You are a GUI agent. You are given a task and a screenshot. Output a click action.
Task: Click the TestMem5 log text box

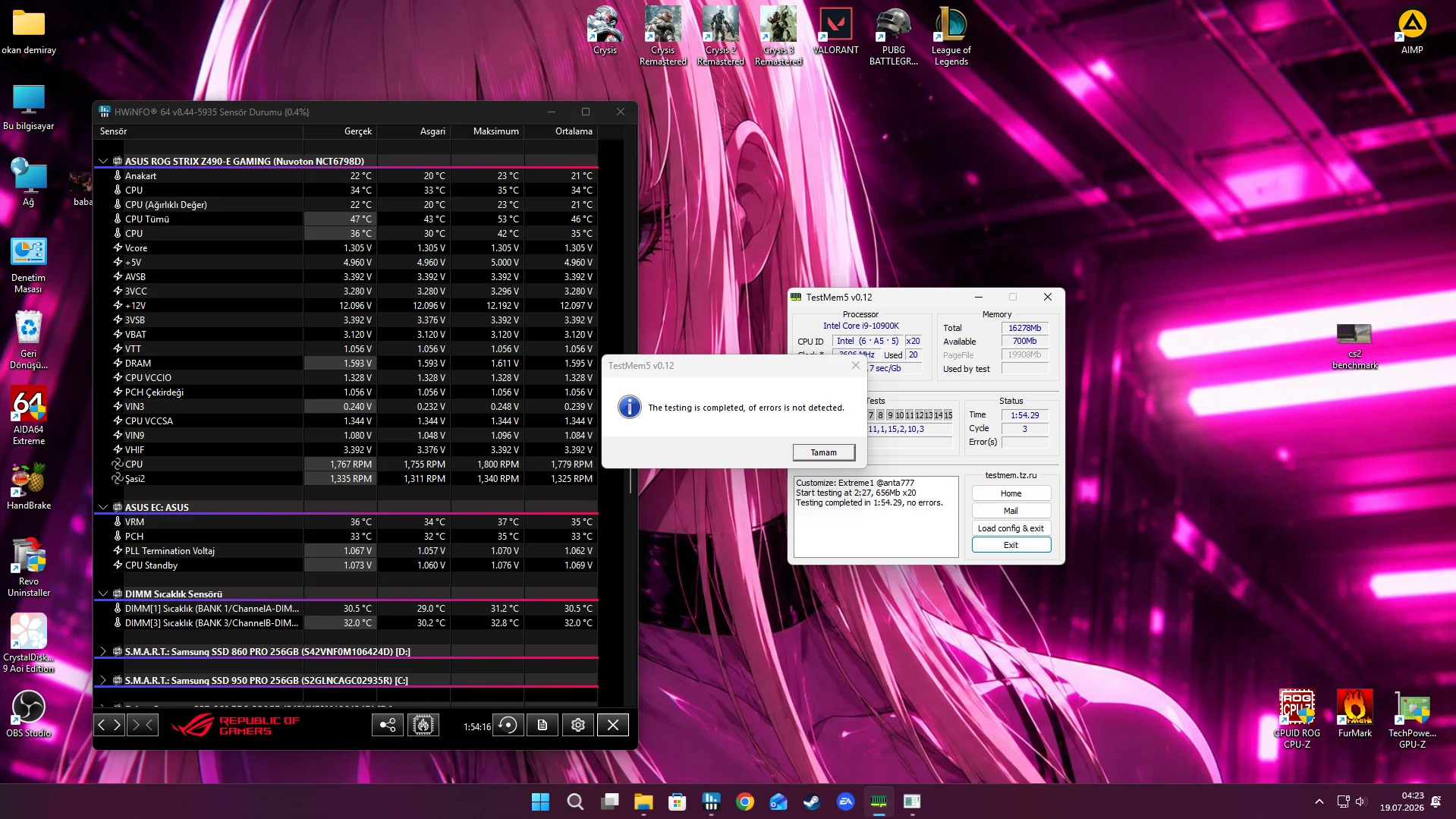pyautogui.click(x=876, y=517)
